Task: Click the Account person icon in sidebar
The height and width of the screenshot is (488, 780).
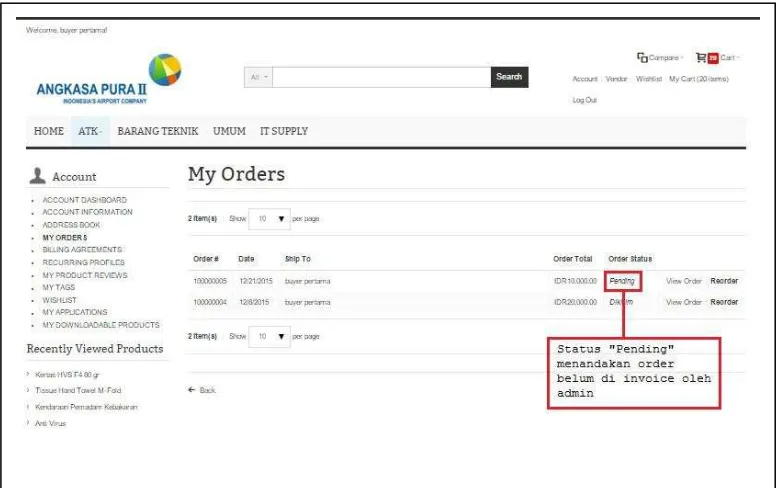Action: (x=37, y=176)
